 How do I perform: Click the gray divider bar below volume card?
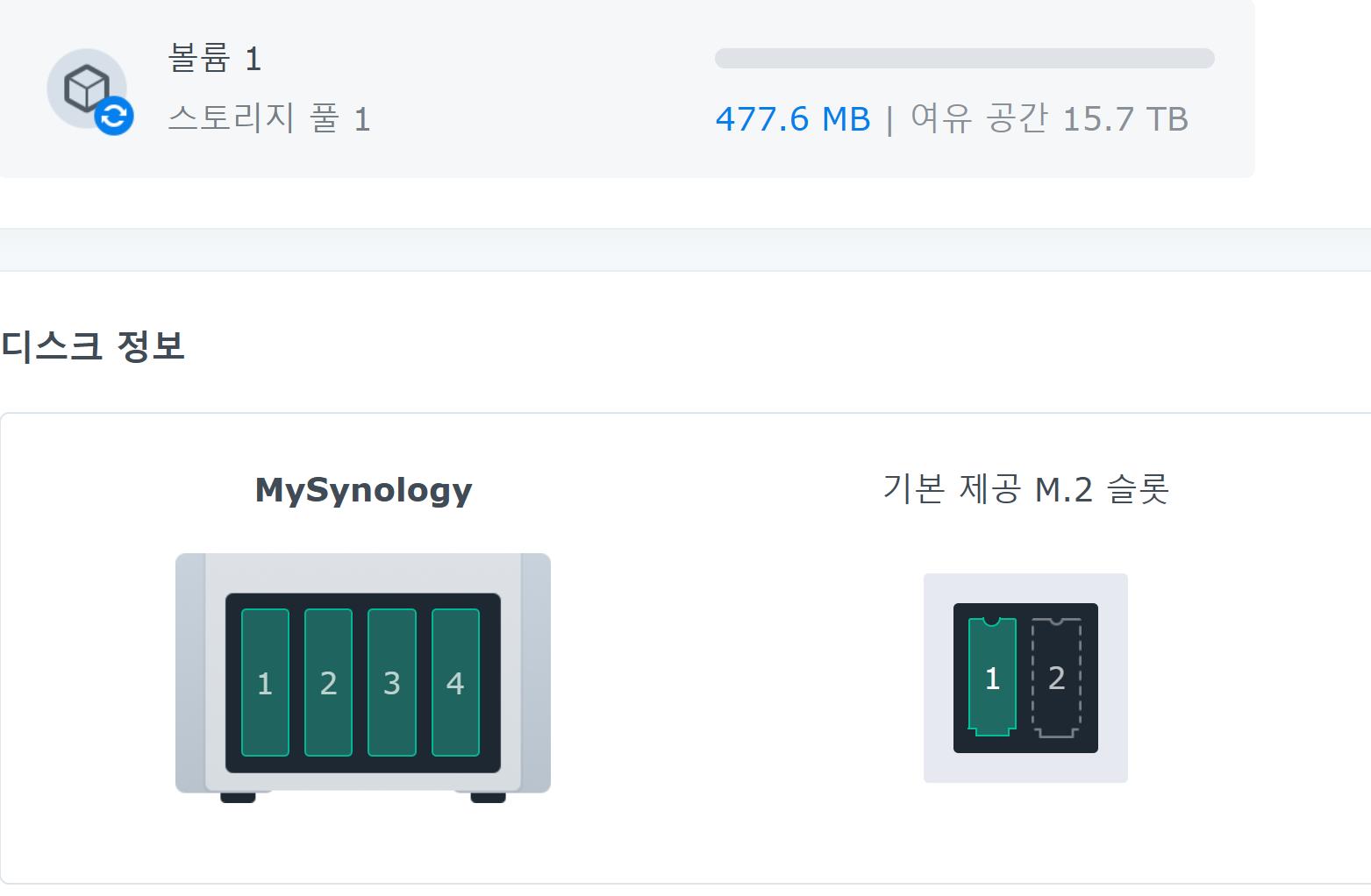685,250
